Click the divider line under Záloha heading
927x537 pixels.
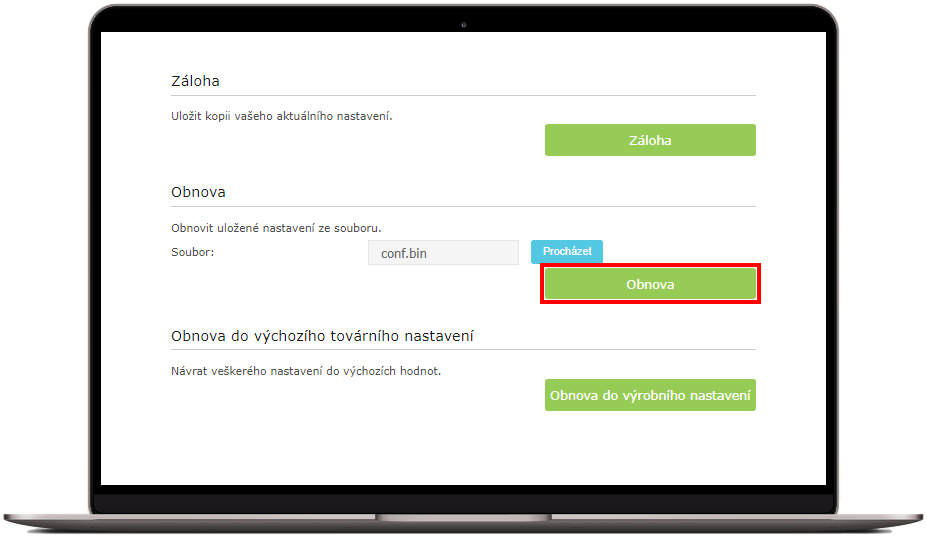tap(464, 95)
